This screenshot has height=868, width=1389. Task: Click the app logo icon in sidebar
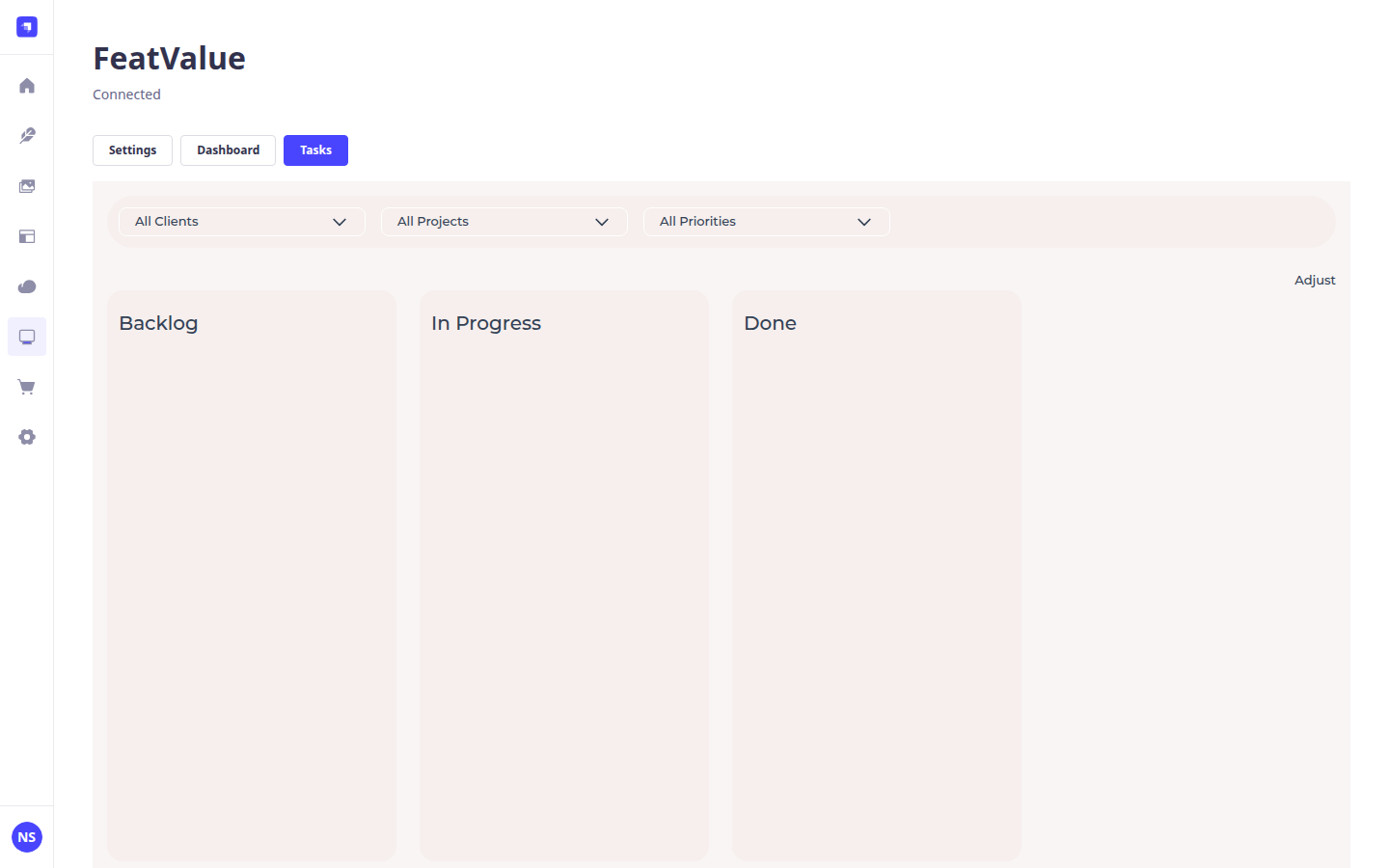27,27
